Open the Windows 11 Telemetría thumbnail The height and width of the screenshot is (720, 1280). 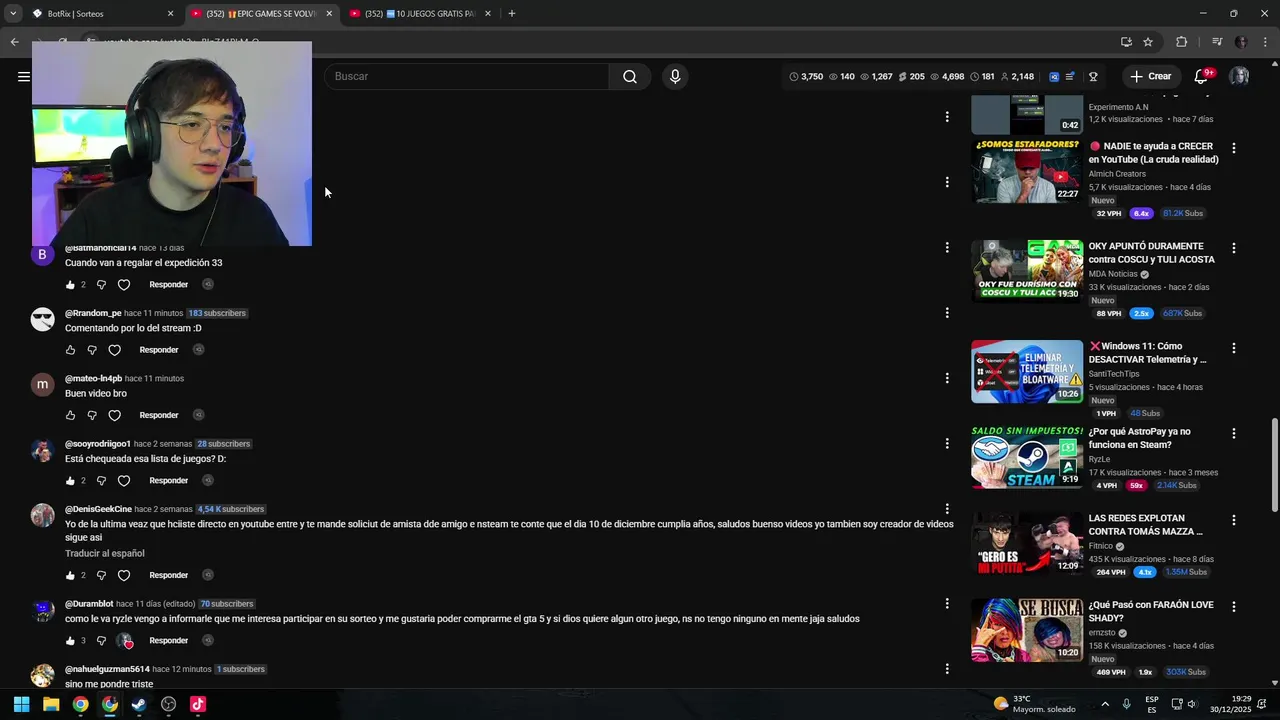[1027, 371]
